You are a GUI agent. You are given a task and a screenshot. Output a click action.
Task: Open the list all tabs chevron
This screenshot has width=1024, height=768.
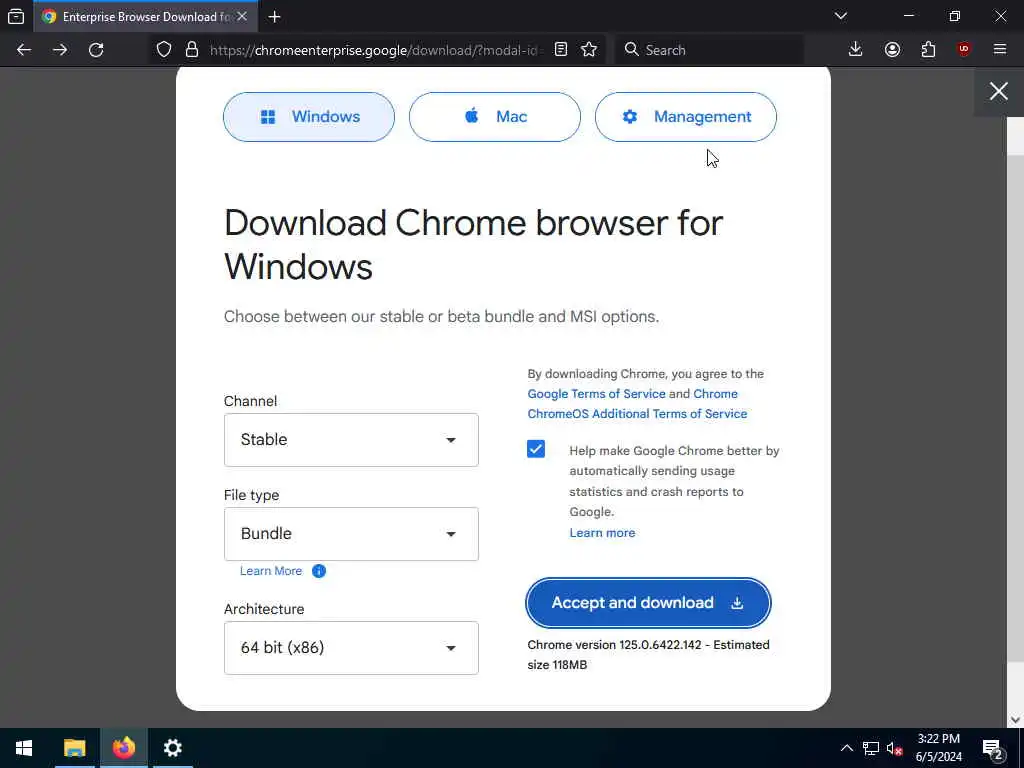coord(841,16)
